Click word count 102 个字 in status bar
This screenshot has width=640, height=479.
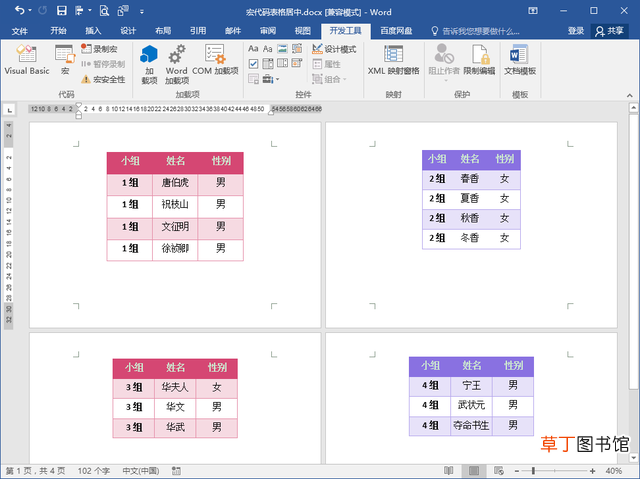[x=93, y=471]
